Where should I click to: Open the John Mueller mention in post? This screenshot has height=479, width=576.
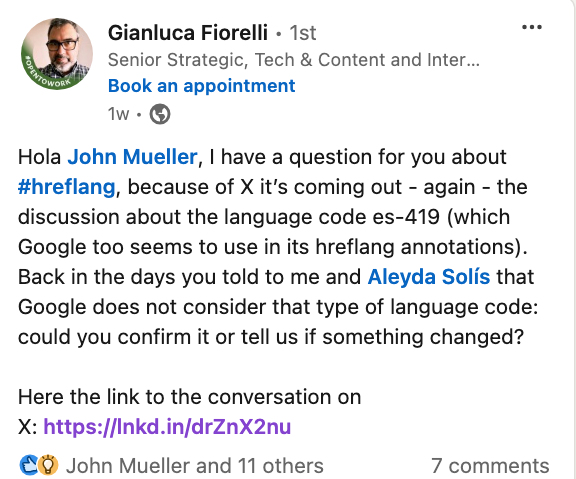coord(133,157)
